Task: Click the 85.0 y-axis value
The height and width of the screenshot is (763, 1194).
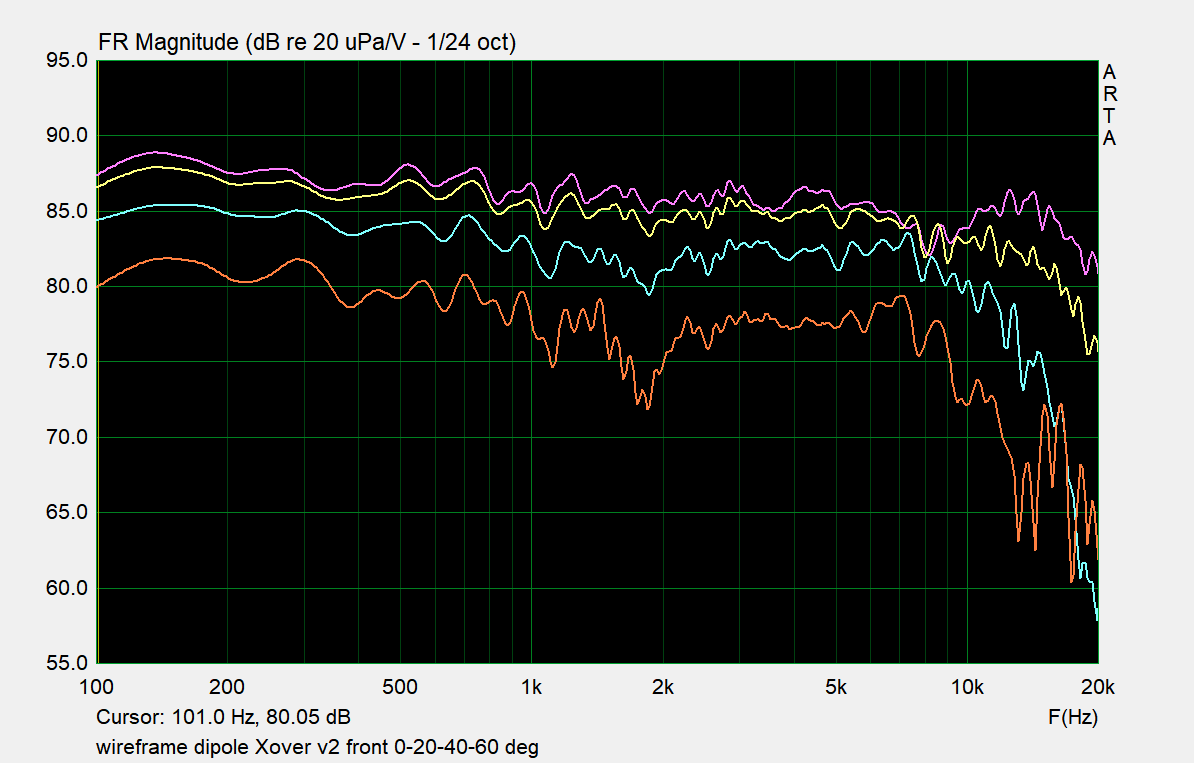Action: coord(67,211)
